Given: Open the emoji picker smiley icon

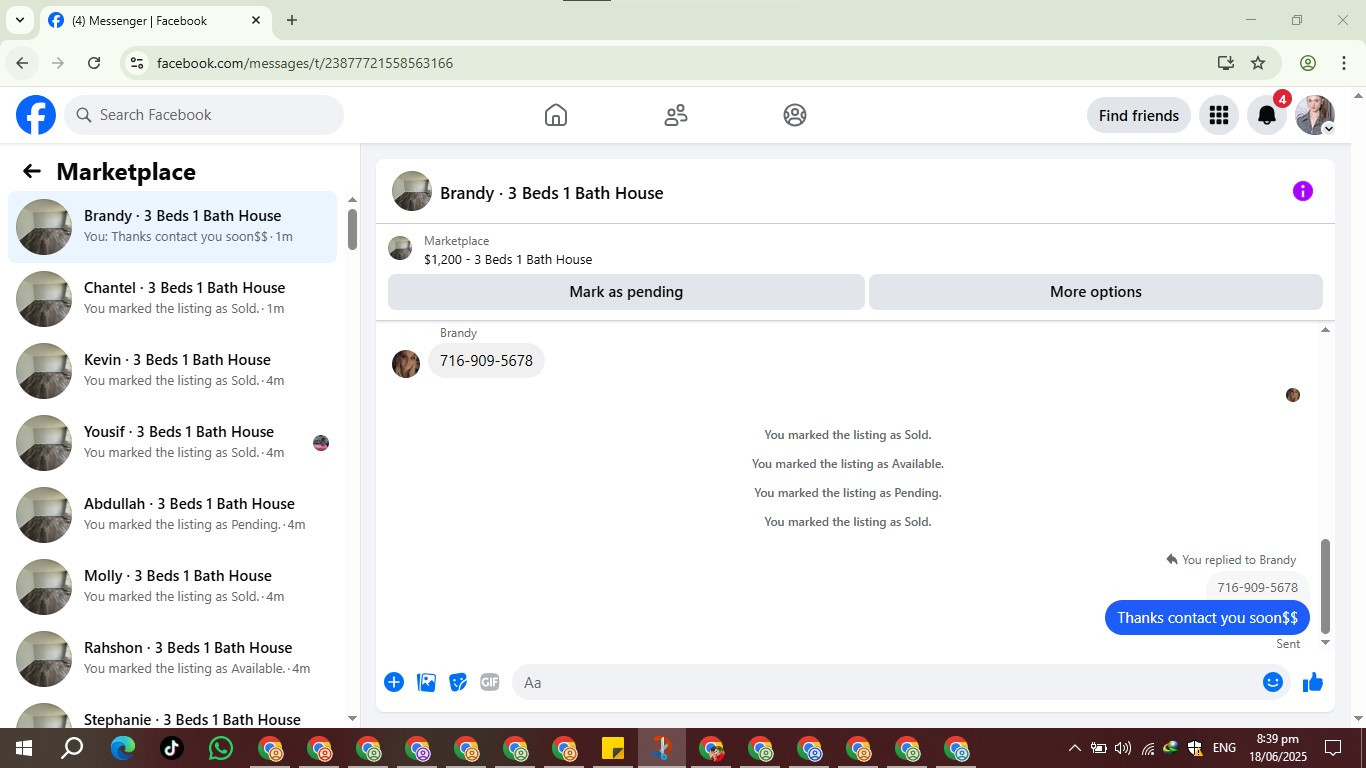Looking at the screenshot, I should point(1273,682).
